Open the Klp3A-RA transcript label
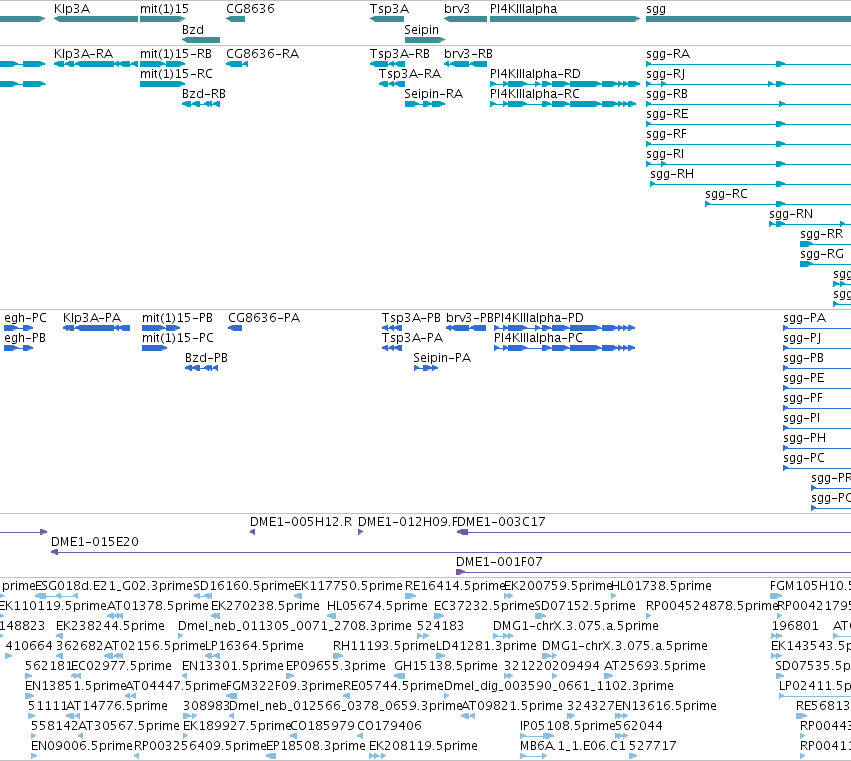This screenshot has height=761, width=851. click(x=84, y=54)
